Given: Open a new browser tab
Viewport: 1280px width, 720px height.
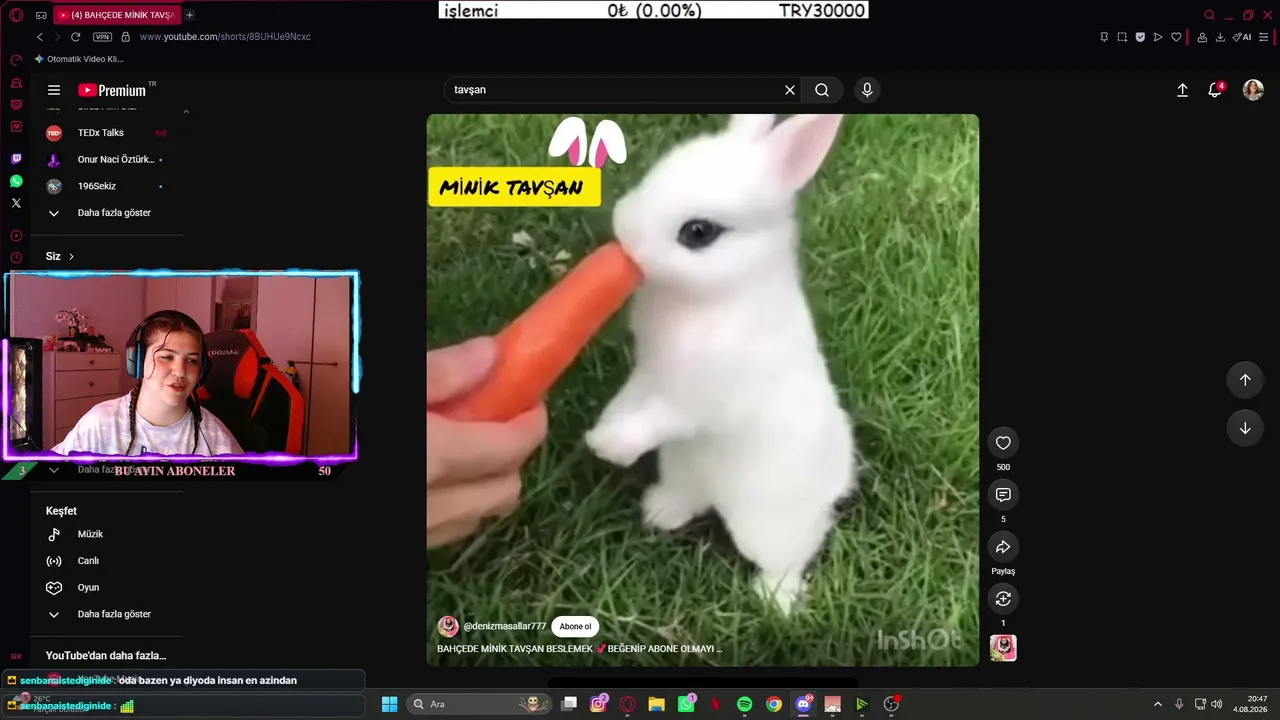Looking at the screenshot, I should (190, 15).
